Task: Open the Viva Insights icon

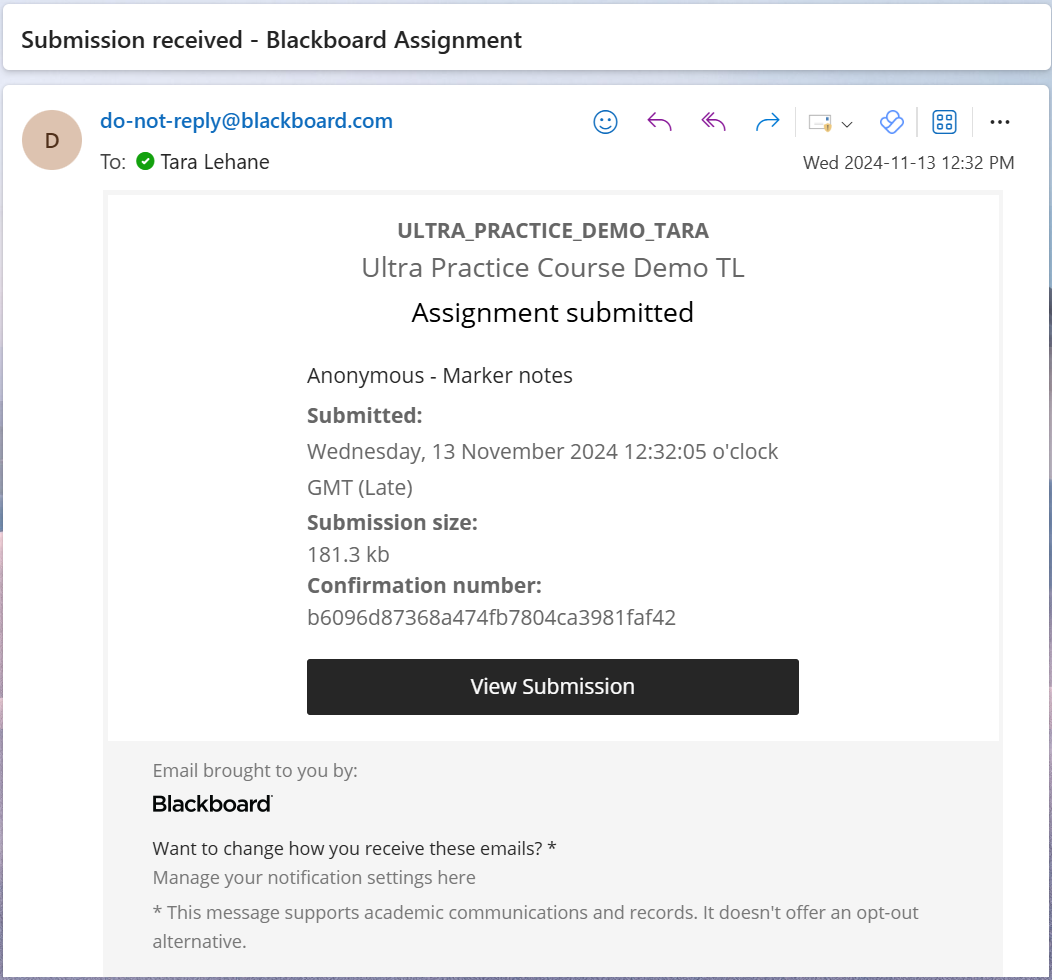Action: pyautogui.click(x=891, y=122)
